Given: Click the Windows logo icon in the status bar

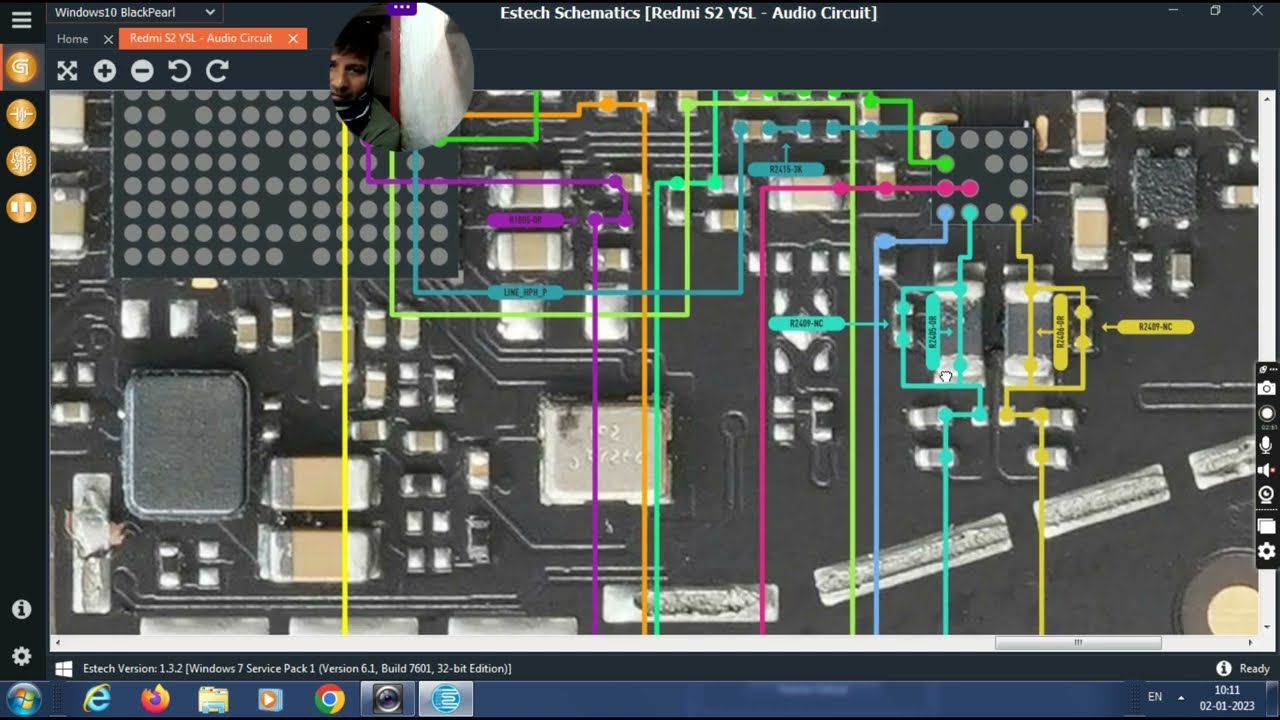Looking at the screenshot, I should click(64, 668).
